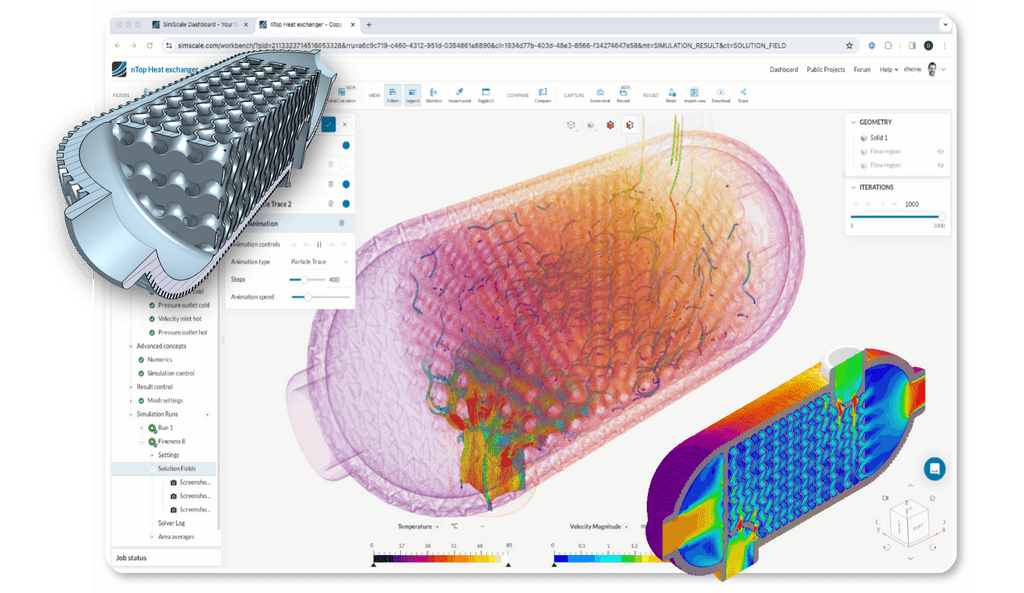Select the Inspect point tool
Screen dimensions: 1024x593
460,94
